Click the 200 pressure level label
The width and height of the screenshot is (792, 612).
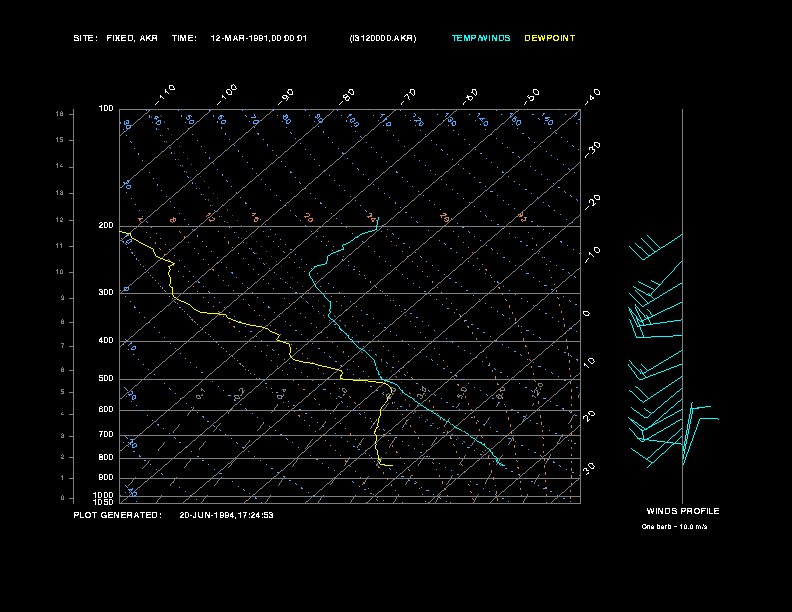(x=106, y=225)
